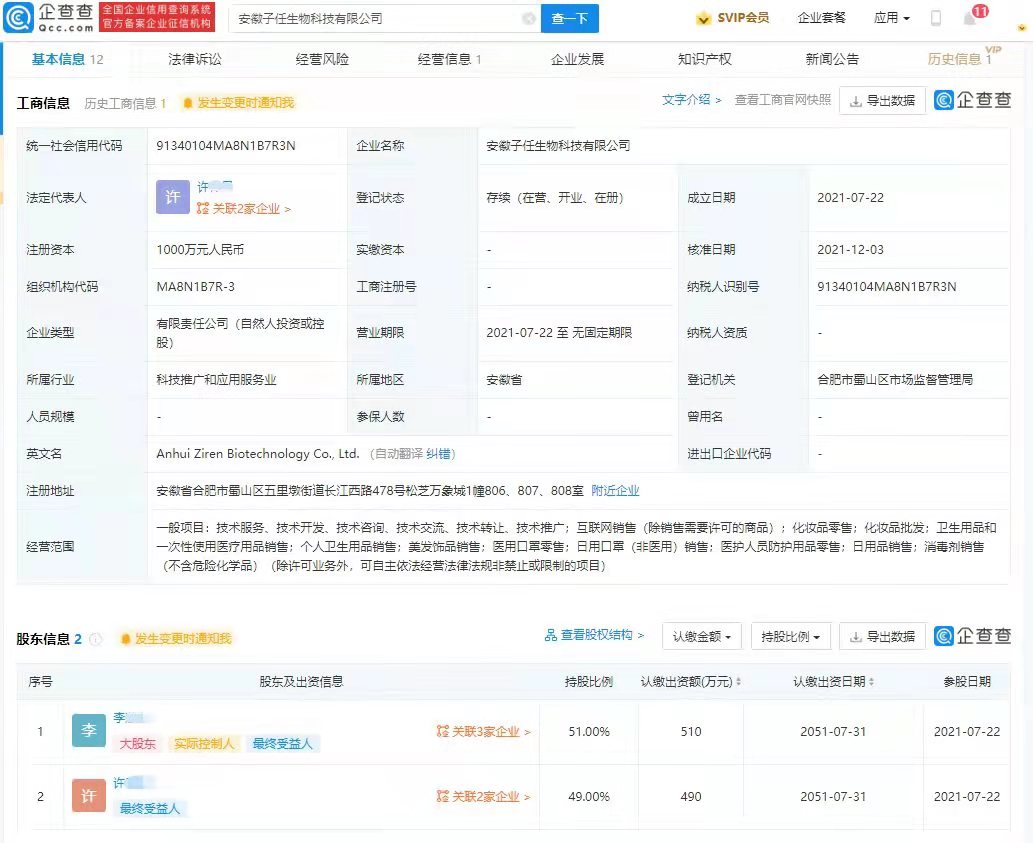This screenshot has width=1033, height=843.
Task: Switch to 知识产权 tab
Action: point(704,59)
